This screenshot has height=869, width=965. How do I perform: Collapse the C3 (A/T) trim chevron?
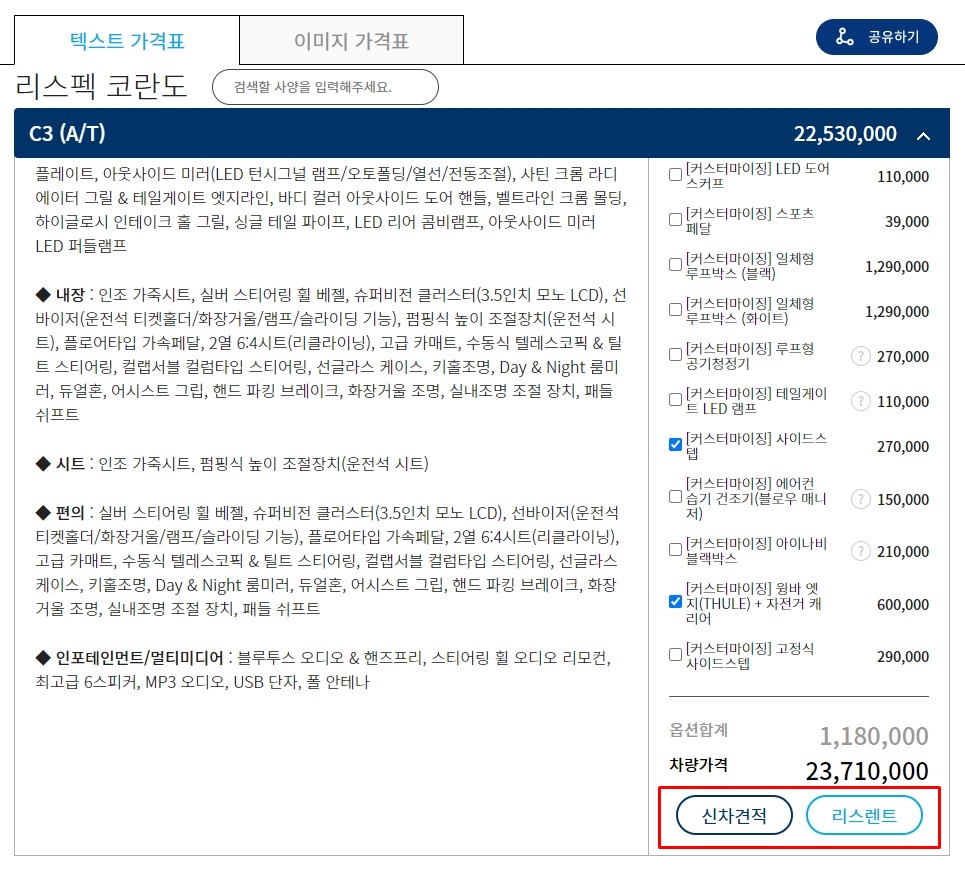click(923, 136)
